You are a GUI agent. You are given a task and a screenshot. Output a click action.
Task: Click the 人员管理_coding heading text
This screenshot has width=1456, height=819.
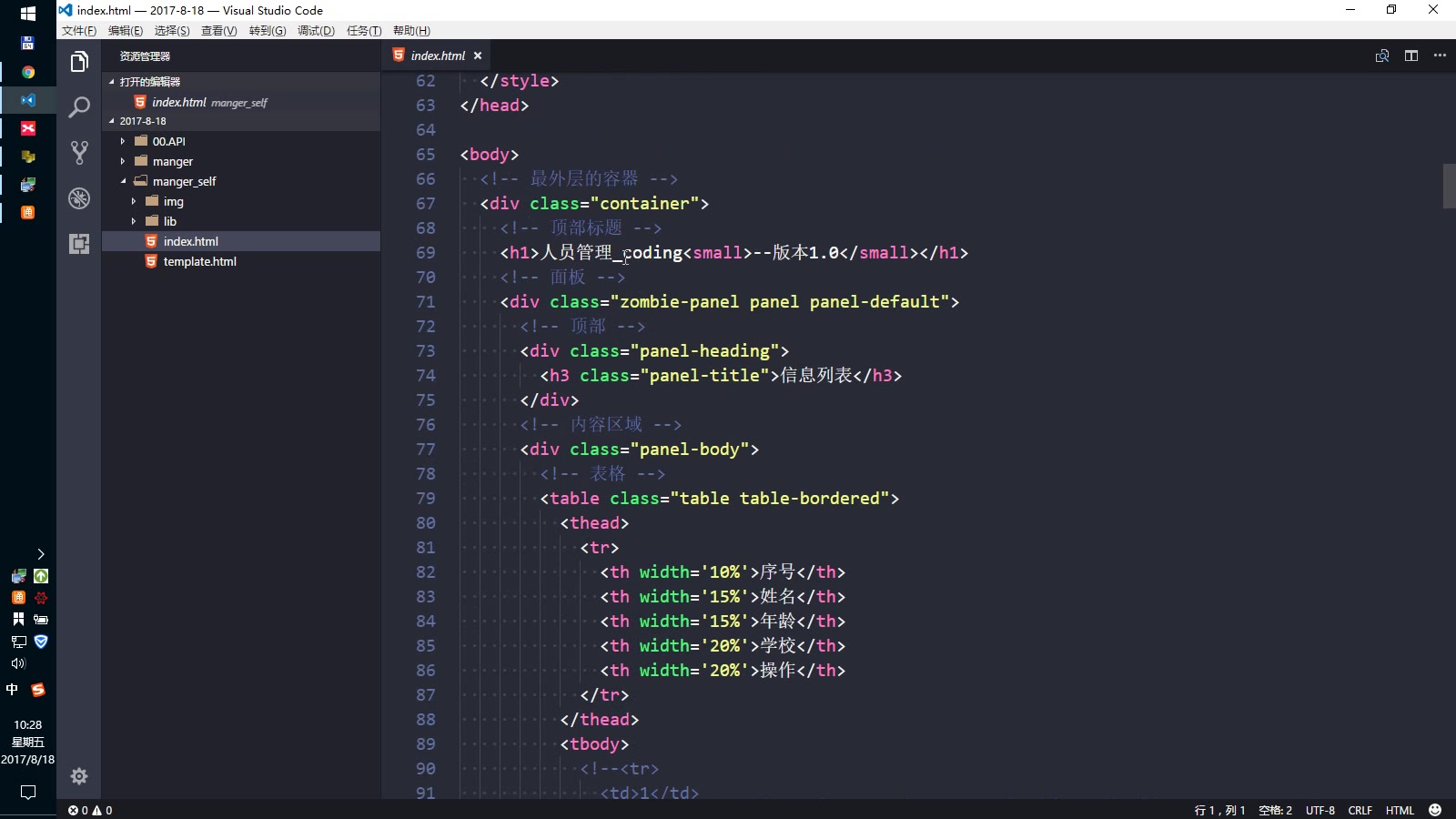[612, 253]
